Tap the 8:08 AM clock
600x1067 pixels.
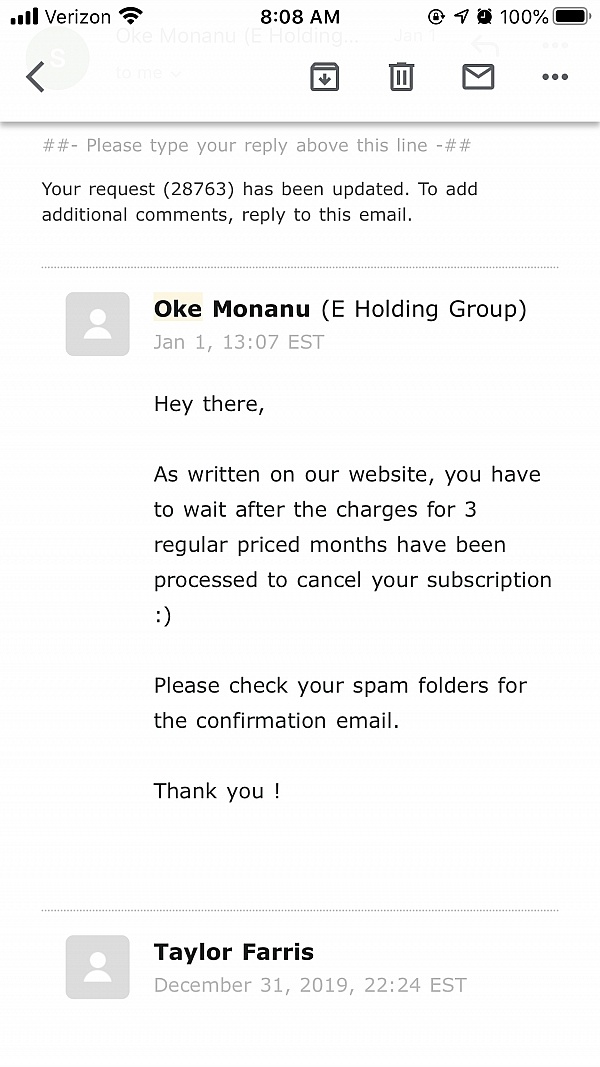[x=300, y=16]
